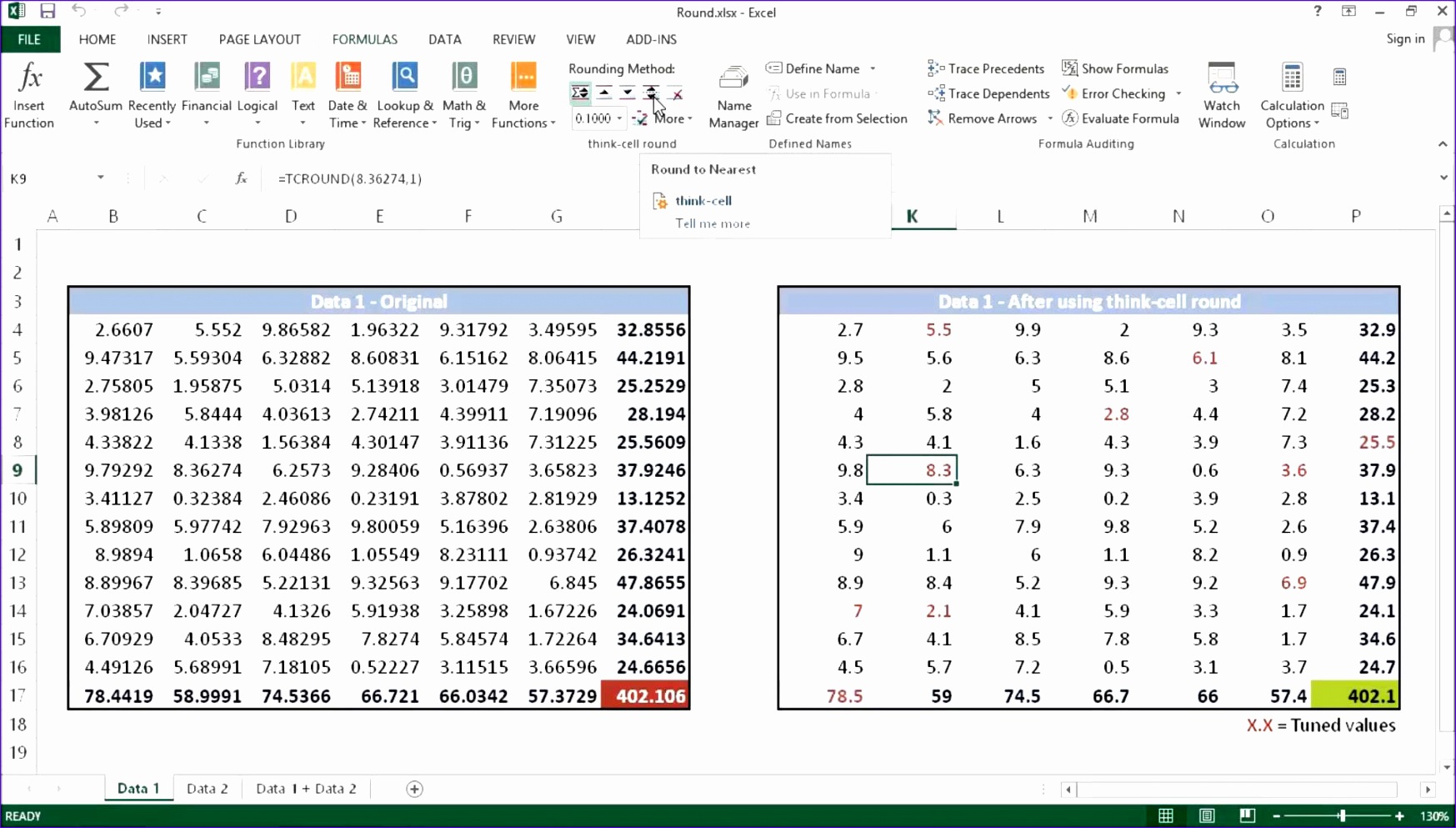Click Tell me more in think-cell popup
Screen dimensions: 1456x828
click(713, 223)
